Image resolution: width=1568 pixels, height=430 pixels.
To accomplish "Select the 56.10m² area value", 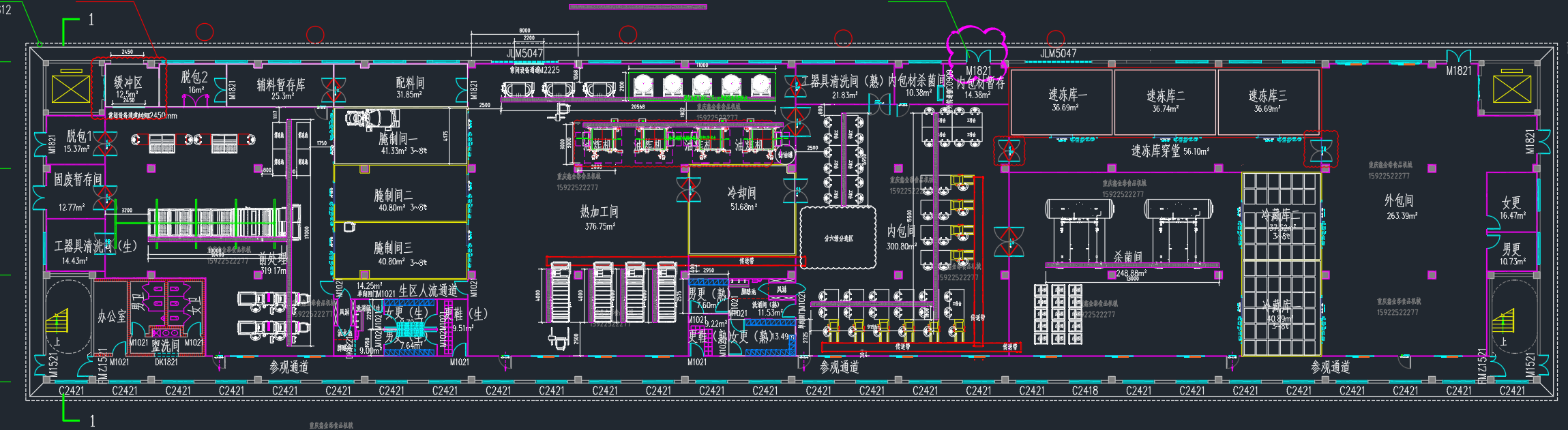I will [1197, 151].
